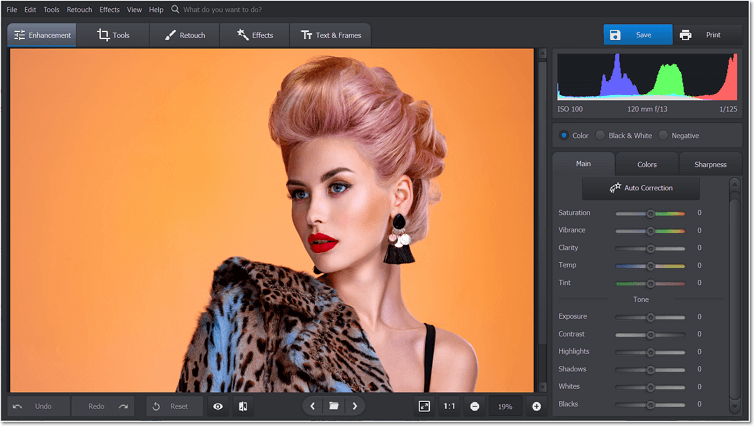
Task: Go to the next photo arrow
Action: click(355, 406)
